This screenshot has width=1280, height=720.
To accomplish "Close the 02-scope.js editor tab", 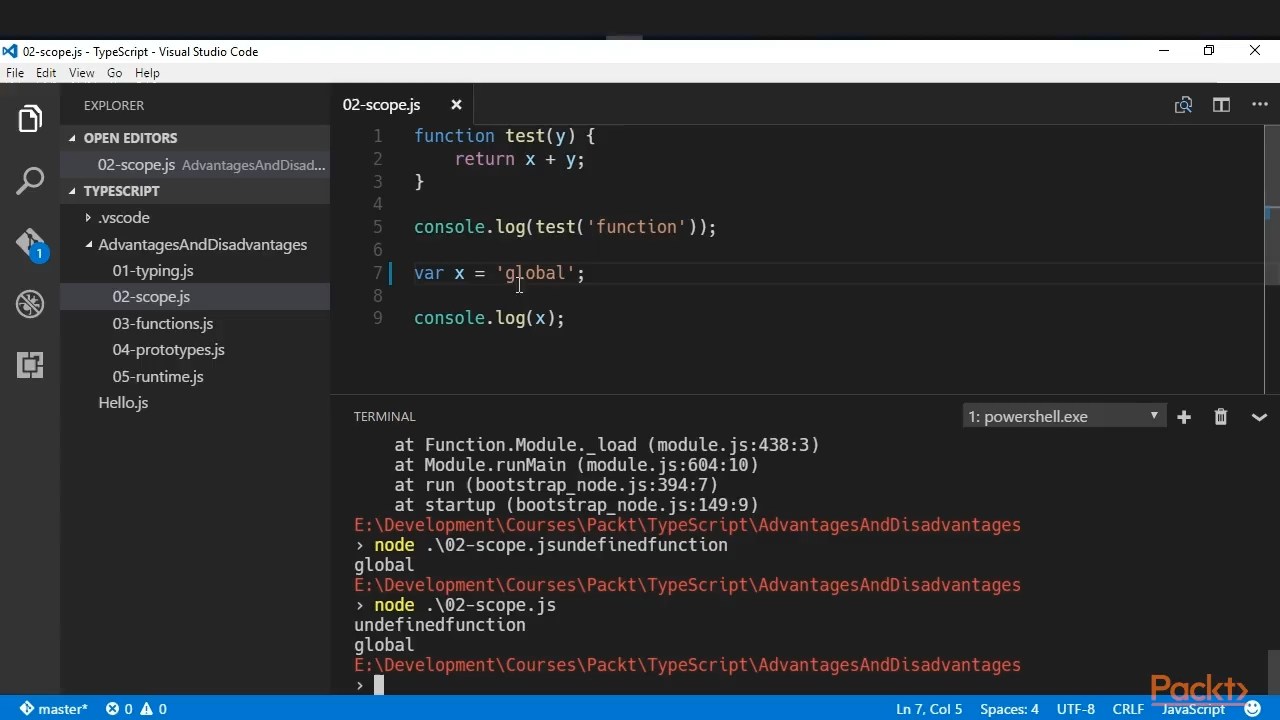I will coord(456,105).
